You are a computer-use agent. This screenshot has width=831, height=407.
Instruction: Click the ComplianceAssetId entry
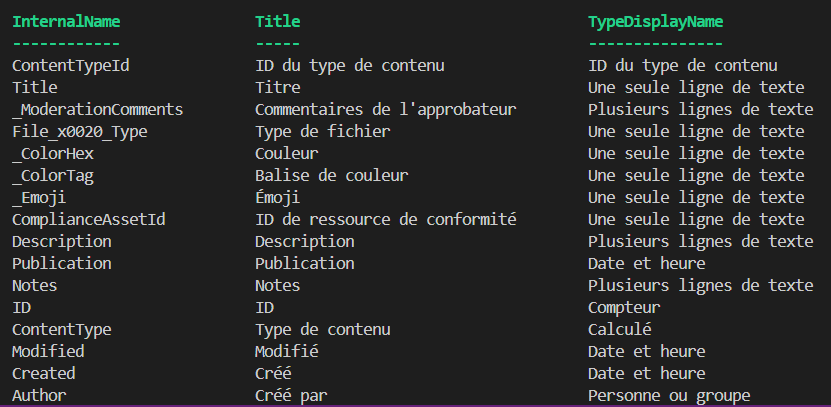tap(89, 219)
